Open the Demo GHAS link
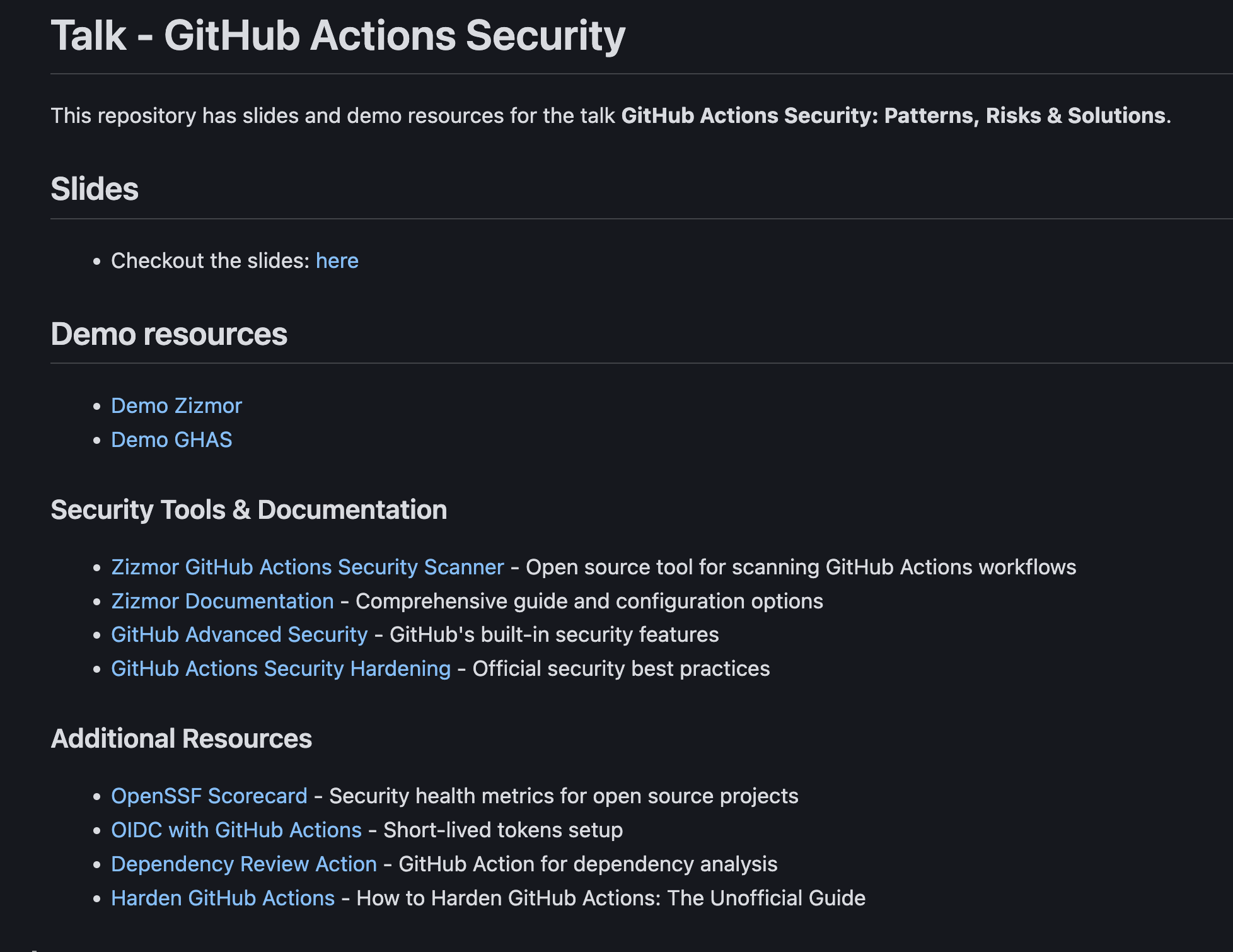 [x=171, y=439]
